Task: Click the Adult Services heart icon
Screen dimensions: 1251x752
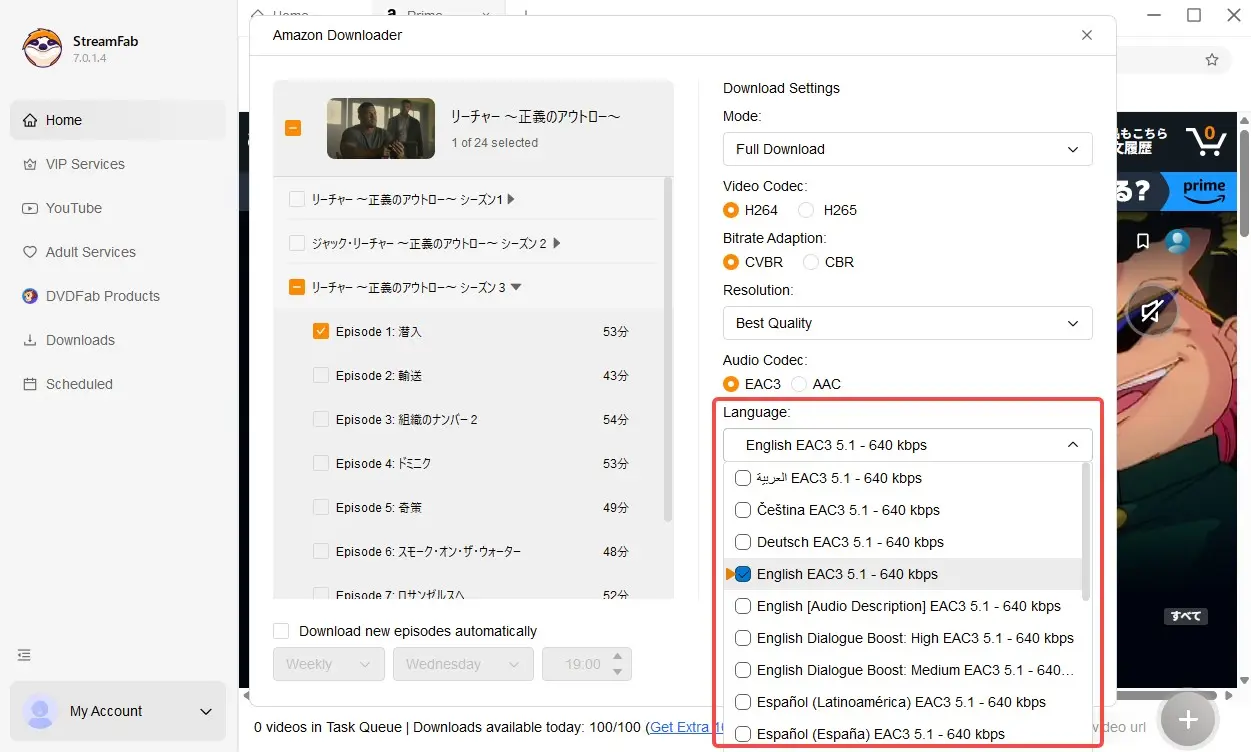Action: [x=29, y=252]
